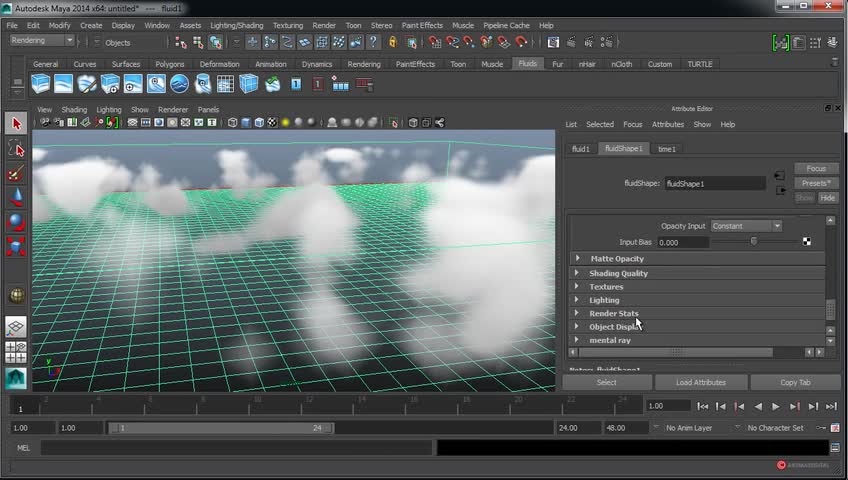This screenshot has height=480, width=848.
Task: Switch to the time1 tab
Action: pyautogui.click(x=667, y=149)
